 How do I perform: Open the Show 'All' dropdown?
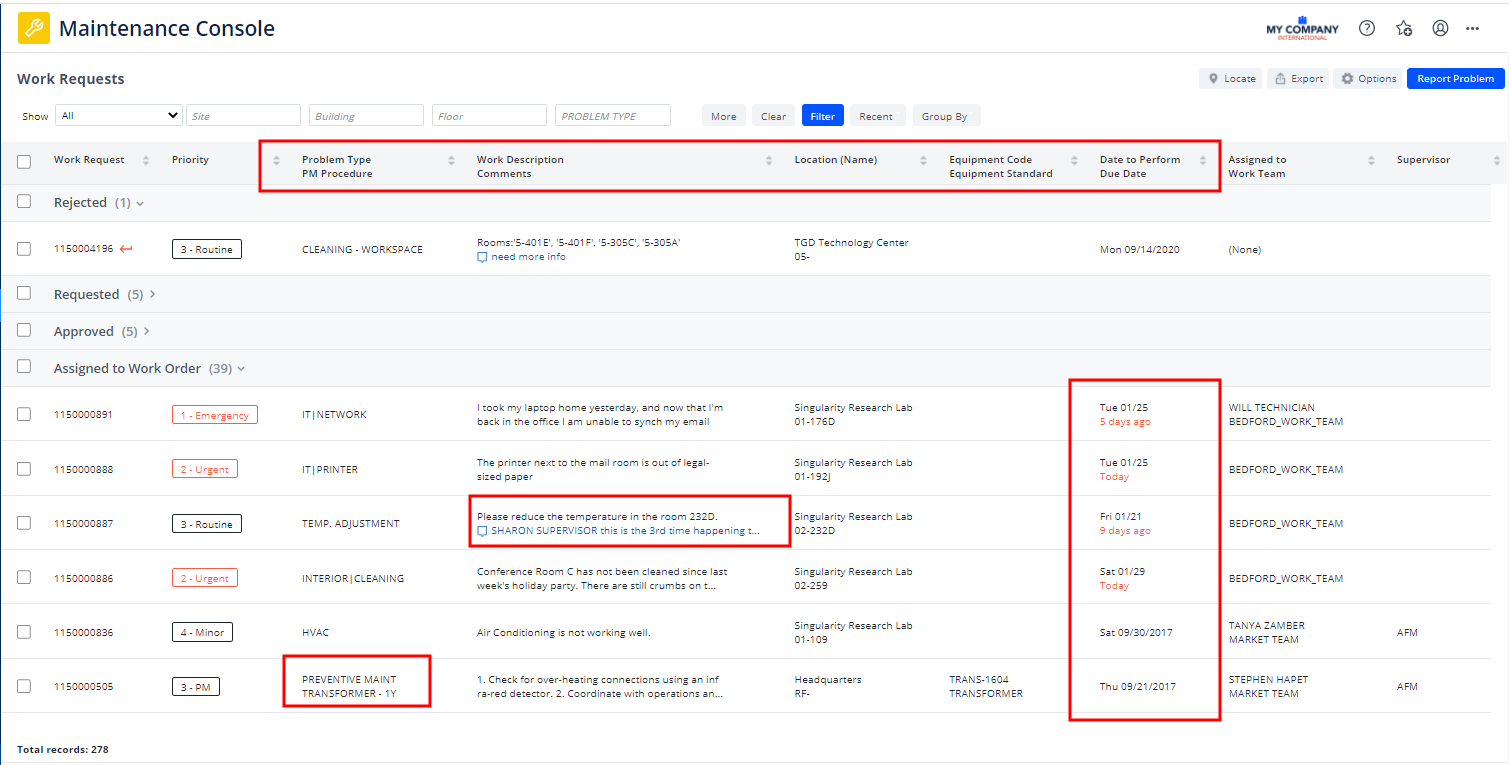pyautogui.click(x=118, y=115)
